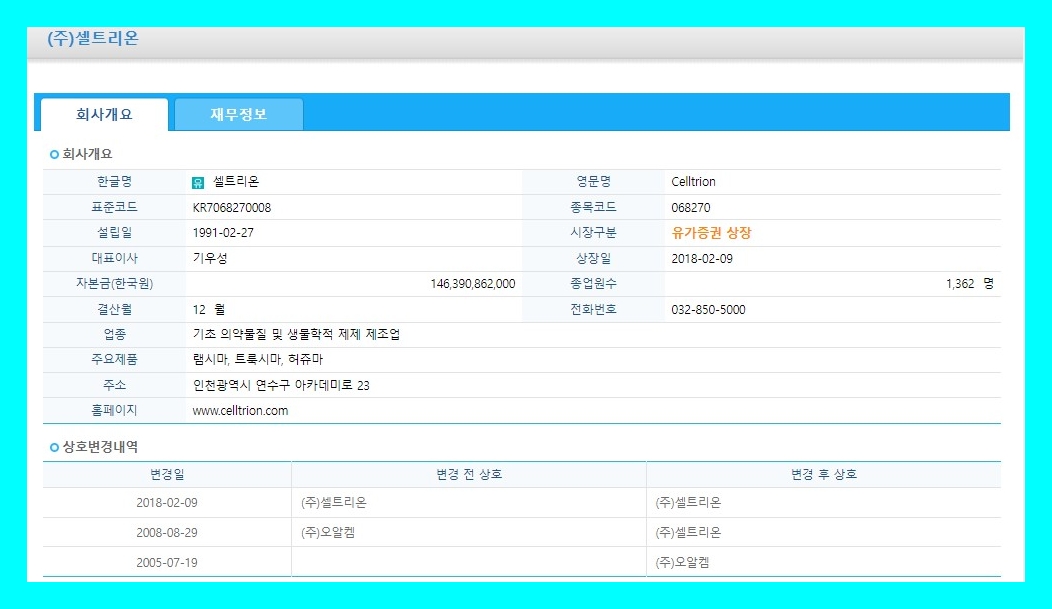This screenshot has height=609, width=1052.
Task: Click the 2018-02-09 name change row date
Action: pyautogui.click(x=167, y=502)
